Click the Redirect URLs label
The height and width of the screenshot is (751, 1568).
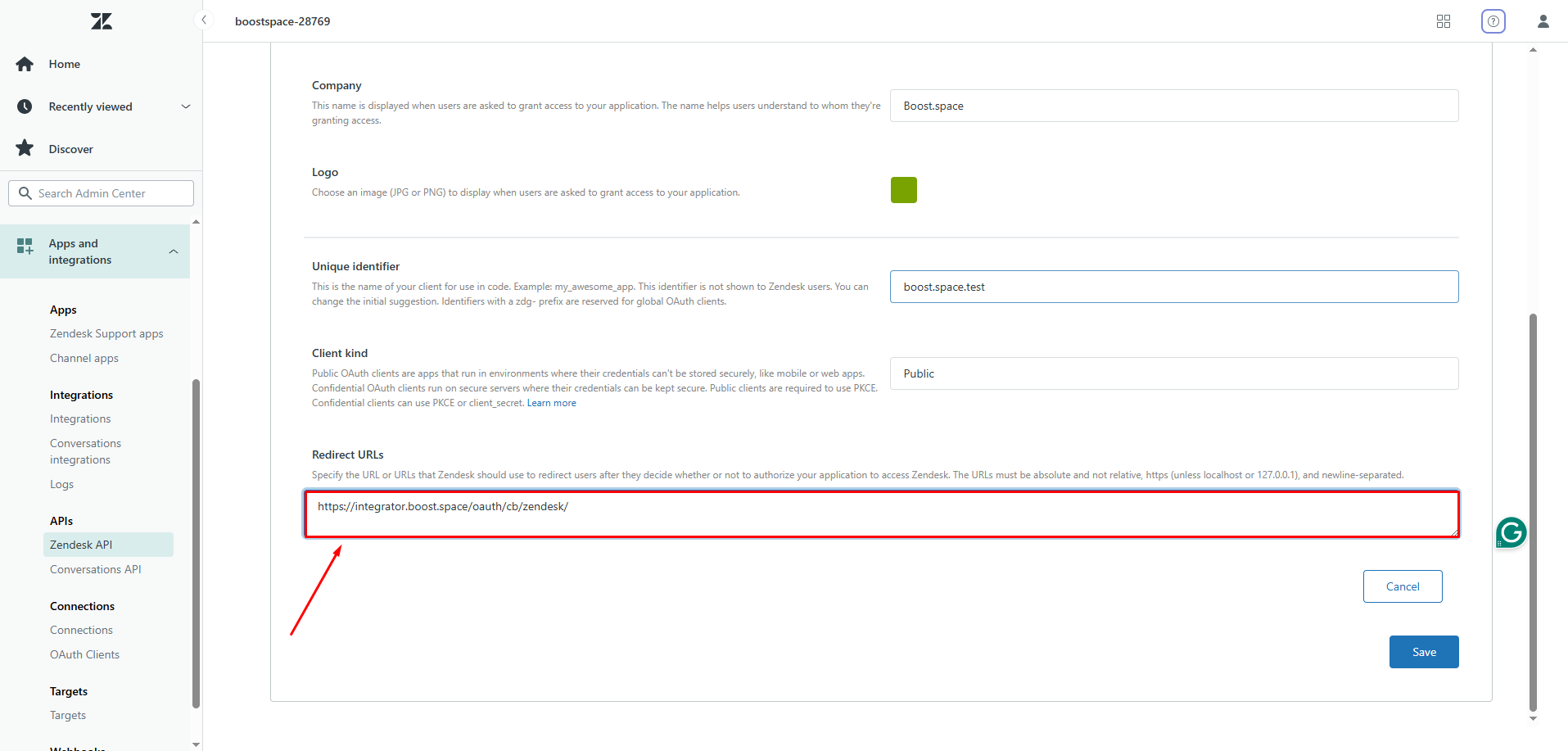pyautogui.click(x=348, y=455)
